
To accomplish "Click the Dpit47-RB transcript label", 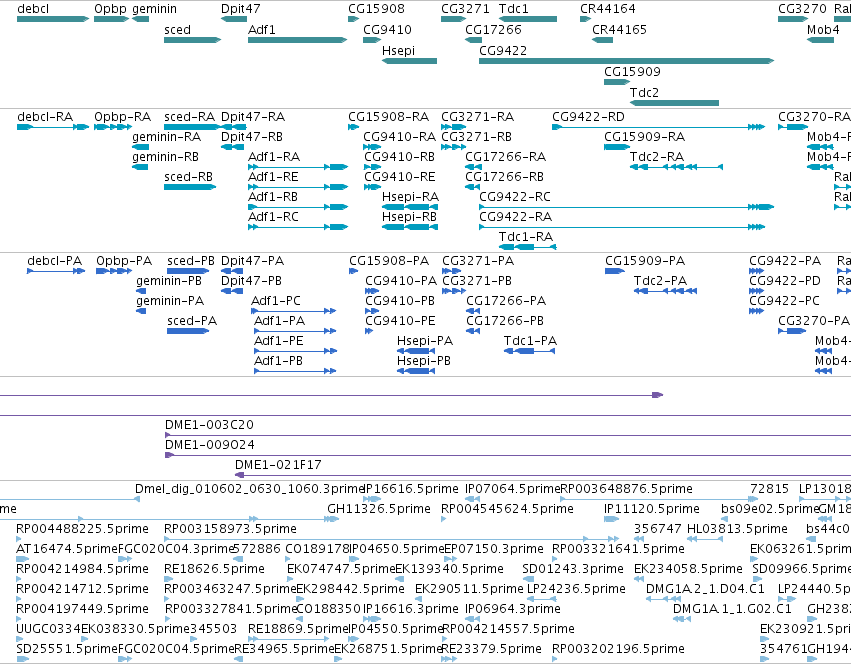I will [252, 137].
